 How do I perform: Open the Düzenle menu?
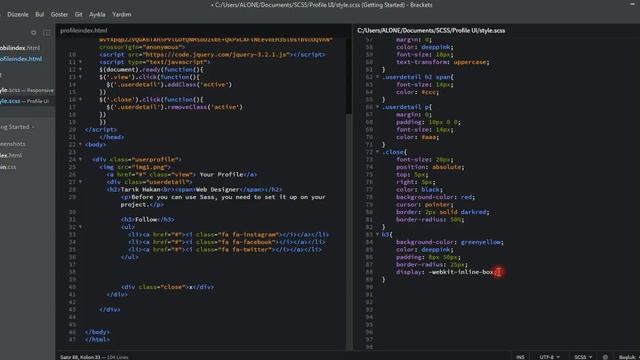point(18,14)
